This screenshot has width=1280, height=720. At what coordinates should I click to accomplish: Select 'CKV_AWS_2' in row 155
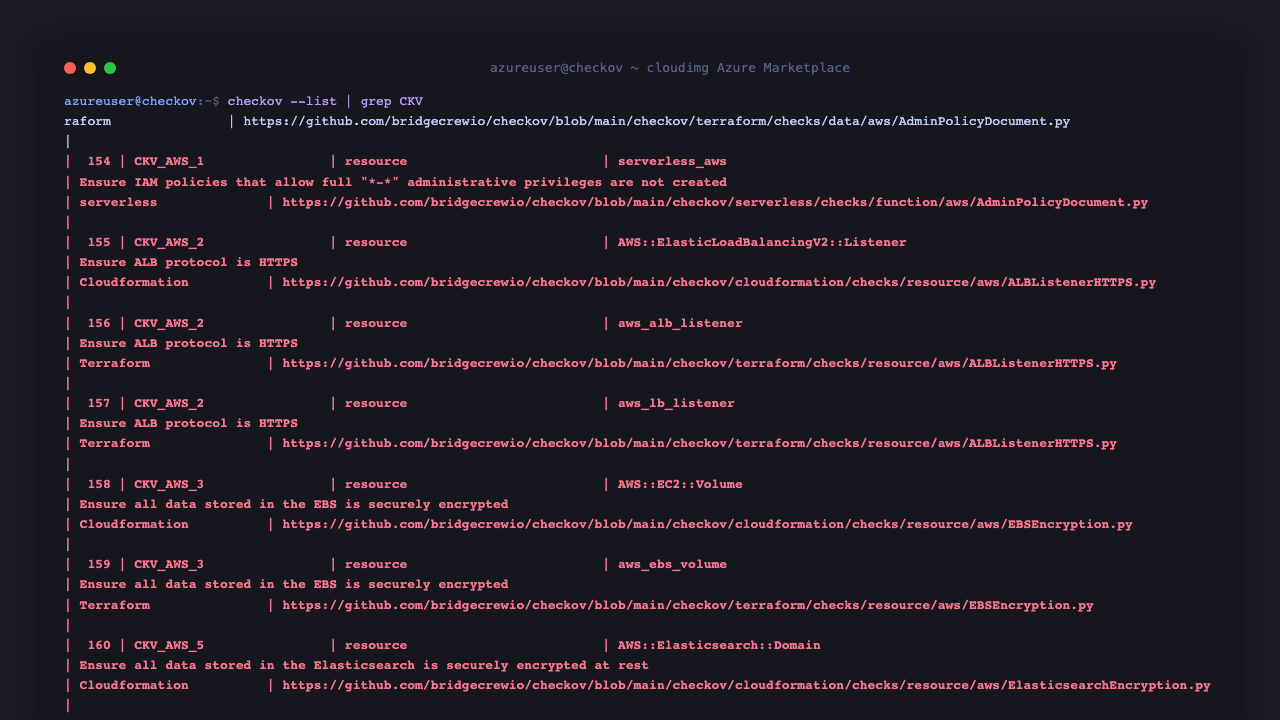[169, 242]
